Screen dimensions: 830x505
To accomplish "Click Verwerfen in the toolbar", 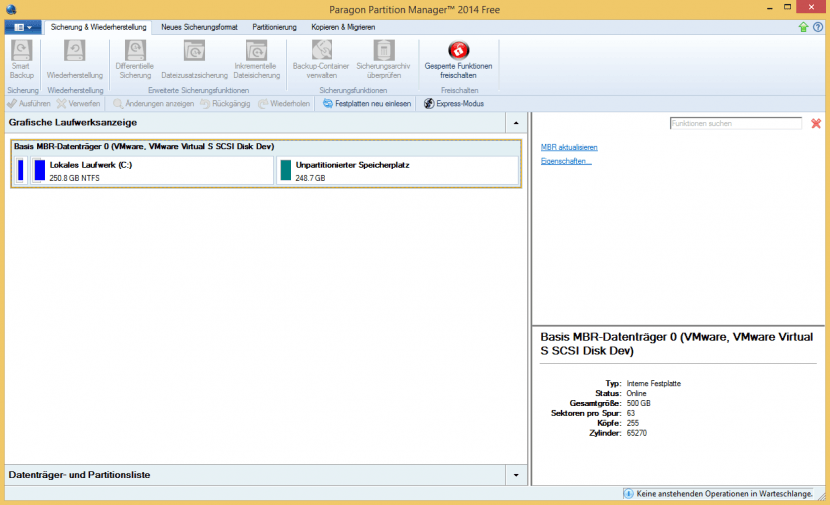I will (x=78, y=104).
